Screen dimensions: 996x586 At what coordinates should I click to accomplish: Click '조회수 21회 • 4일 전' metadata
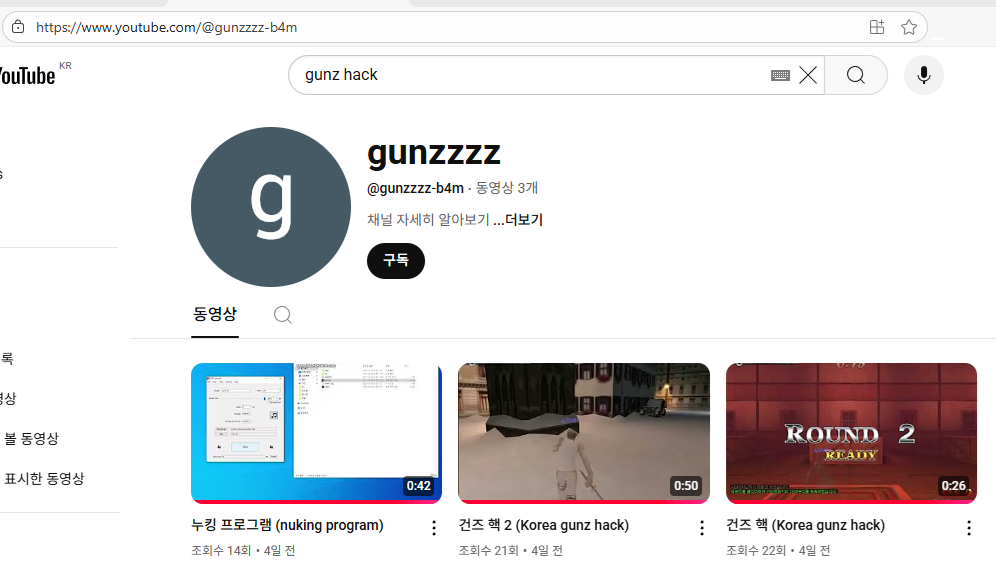coord(511,550)
